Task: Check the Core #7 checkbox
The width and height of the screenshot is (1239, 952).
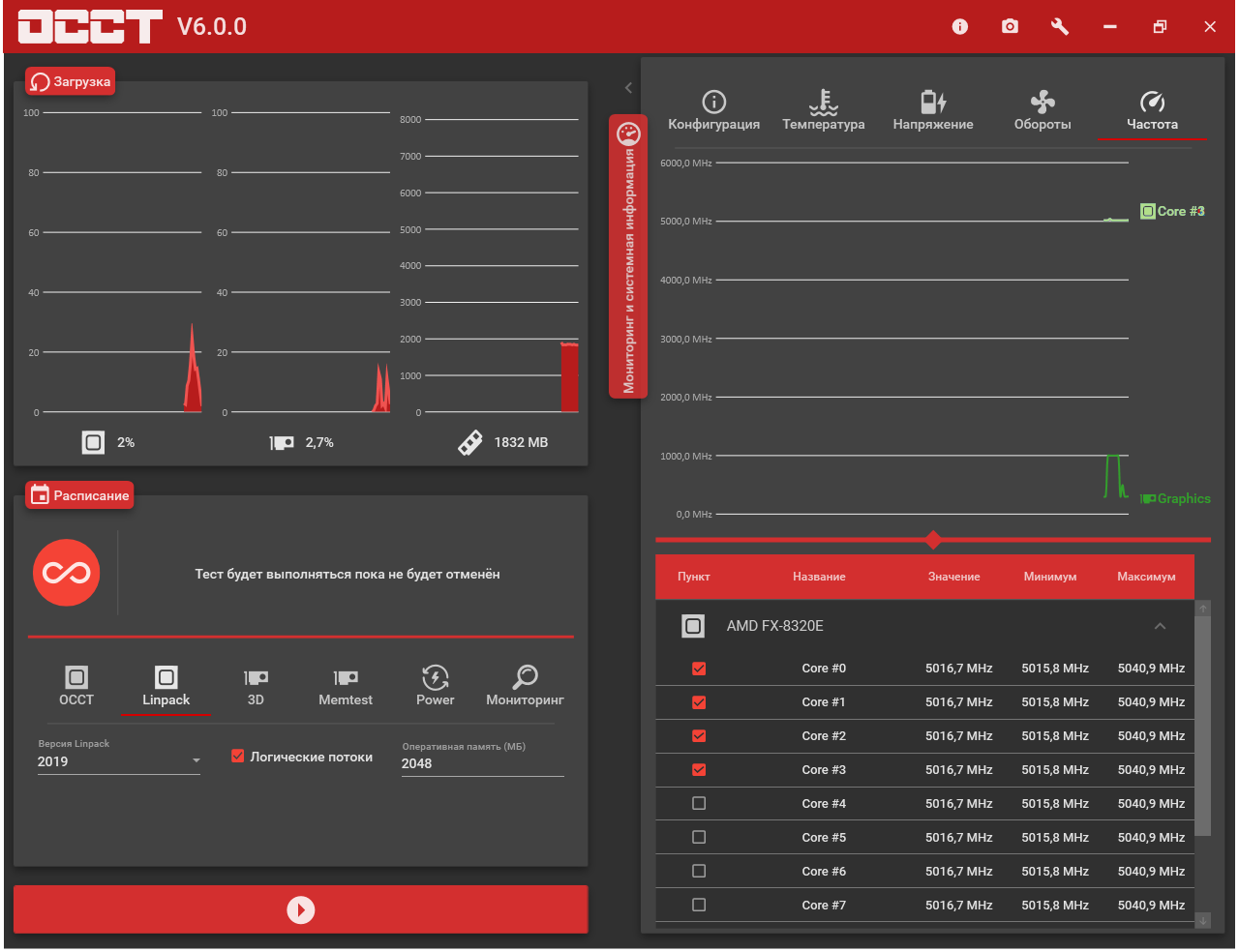Action: click(699, 905)
